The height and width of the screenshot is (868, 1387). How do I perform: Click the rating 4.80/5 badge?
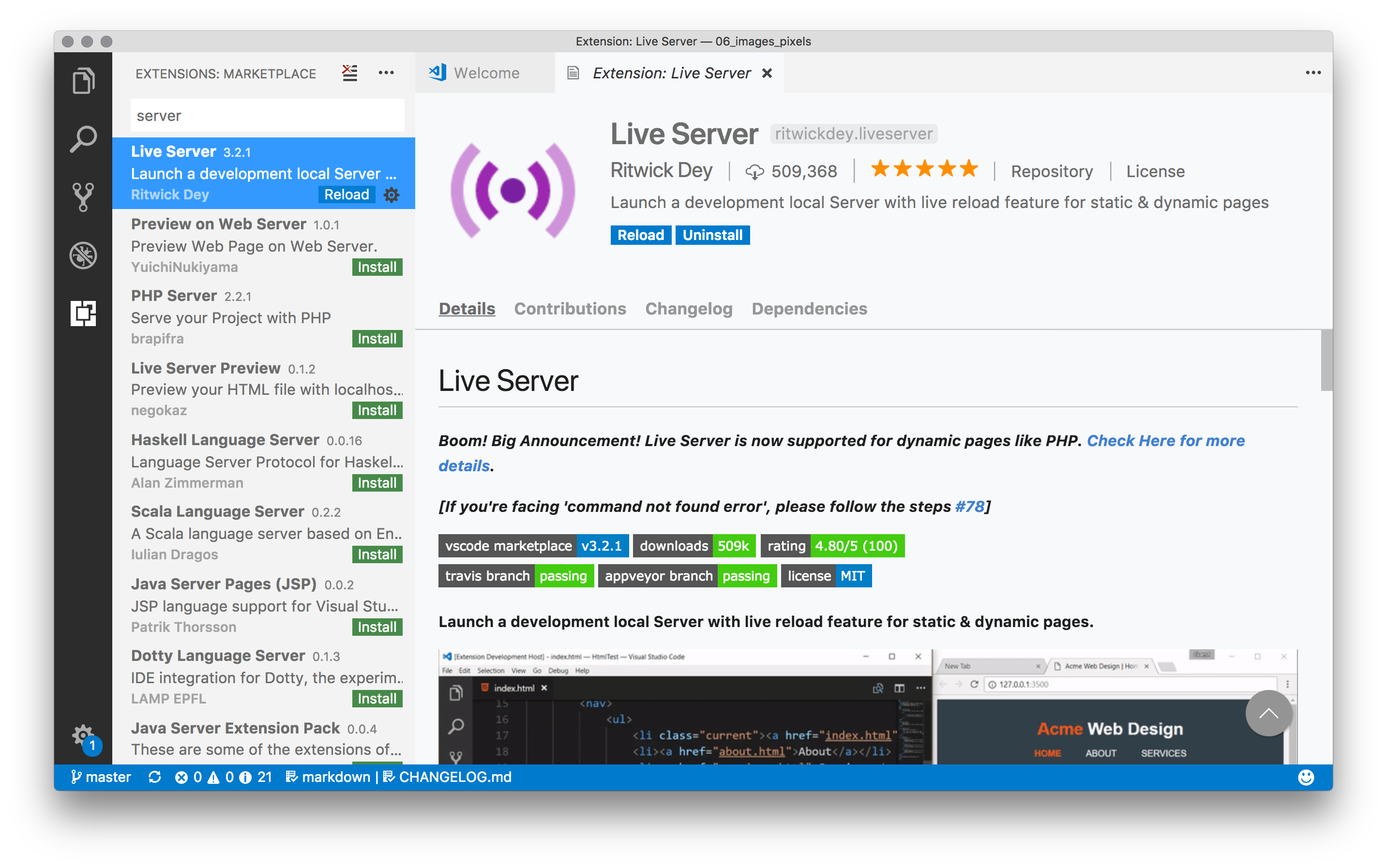[x=832, y=546]
